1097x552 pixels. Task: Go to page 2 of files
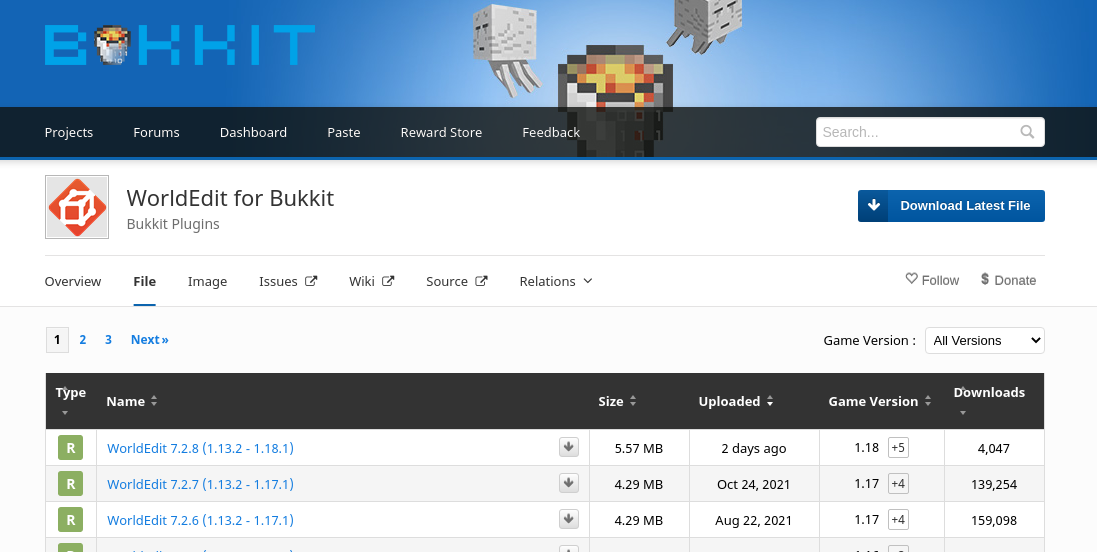point(83,339)
